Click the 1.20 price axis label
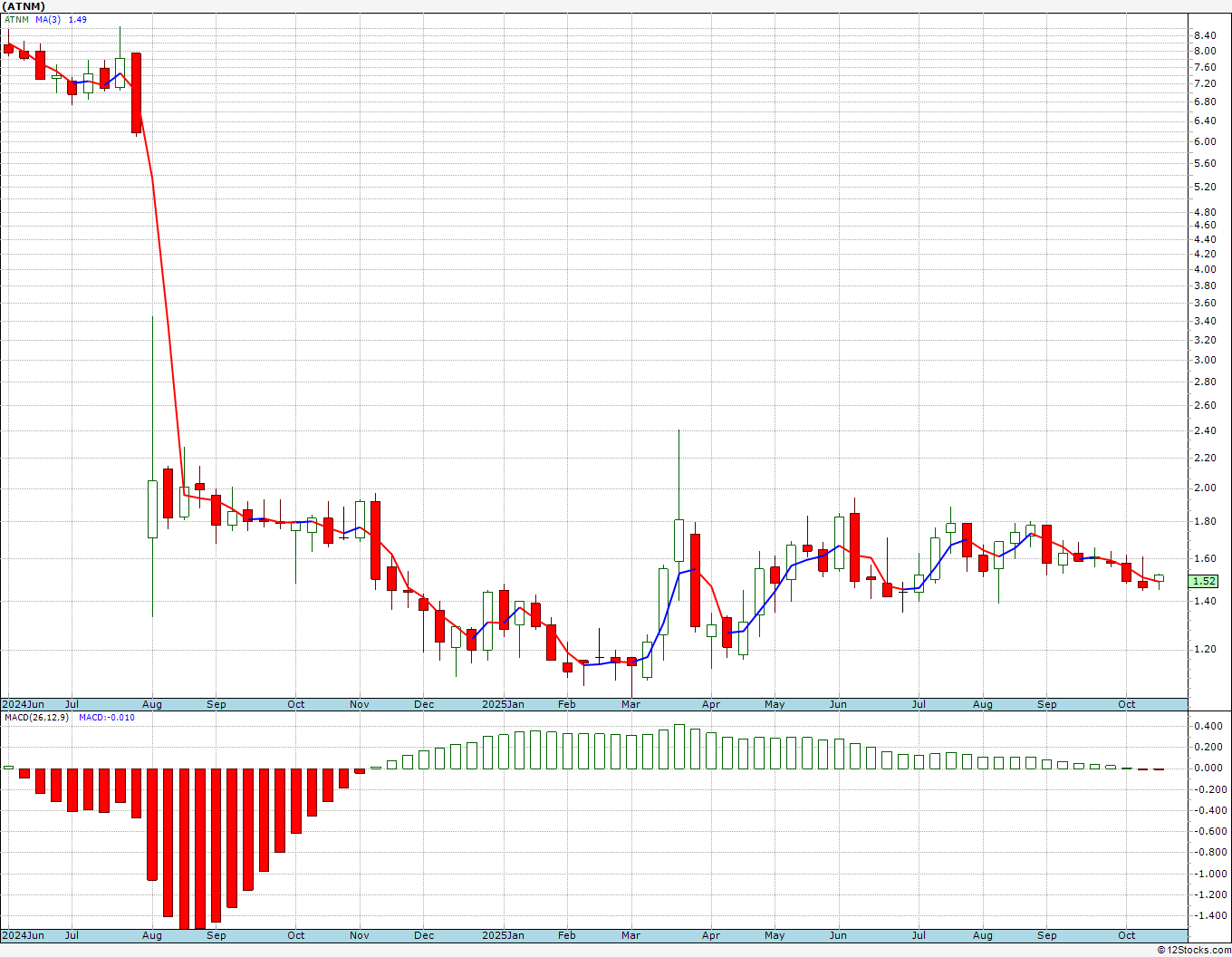 pos(1205,649)
